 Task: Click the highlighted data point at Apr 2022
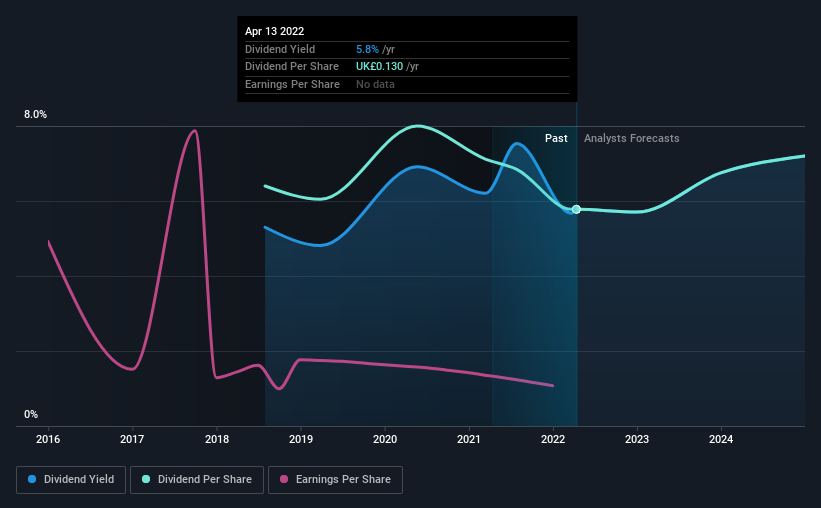576,209
